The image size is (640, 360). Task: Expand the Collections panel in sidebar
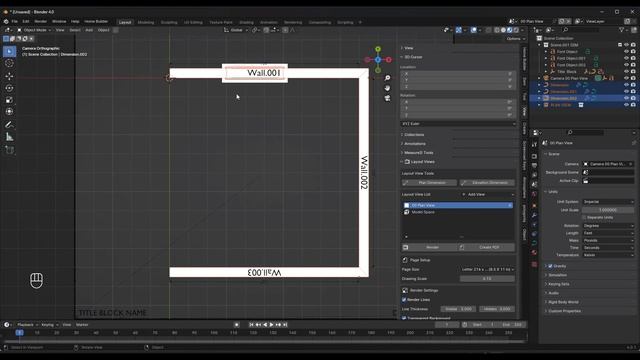pos(414,135)
